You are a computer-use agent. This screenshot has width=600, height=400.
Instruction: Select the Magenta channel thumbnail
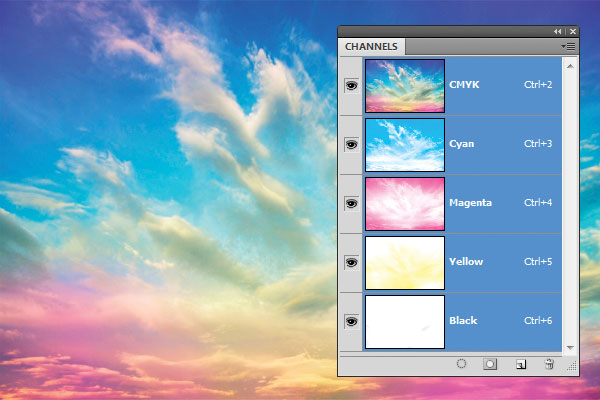[x=405, y=204]
